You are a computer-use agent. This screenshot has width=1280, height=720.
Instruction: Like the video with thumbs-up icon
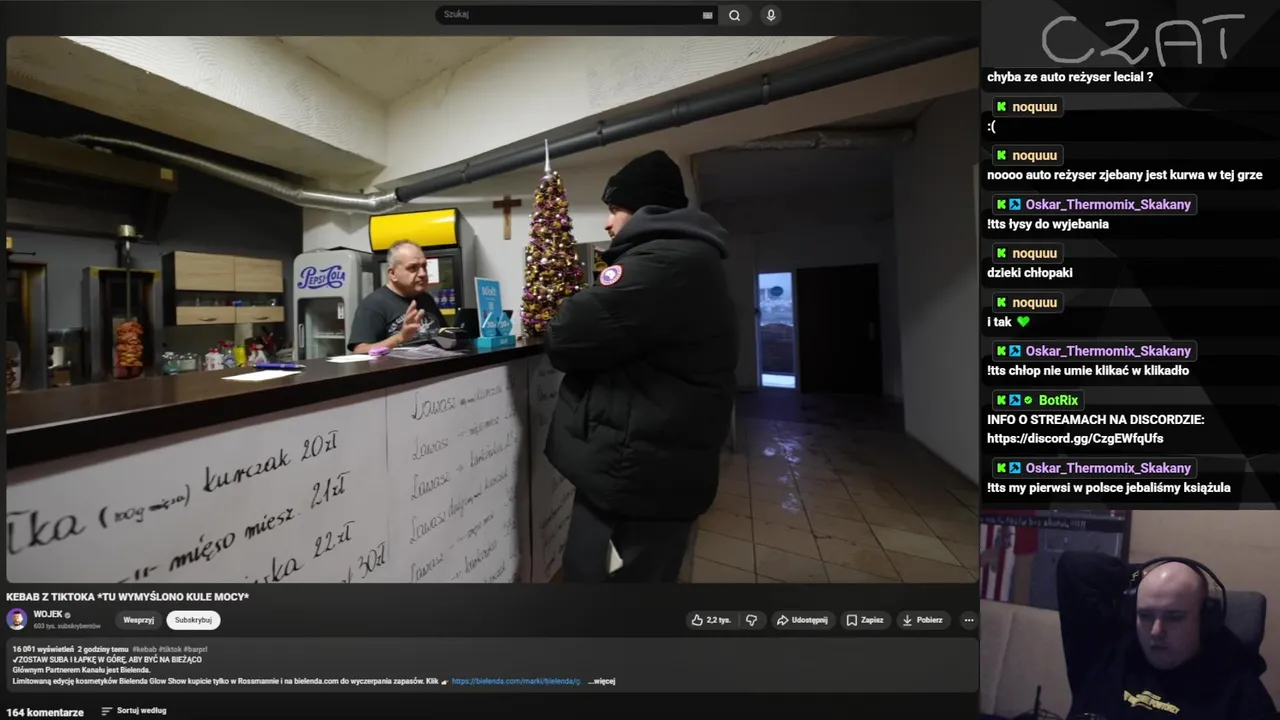click(x=697, y=620)
